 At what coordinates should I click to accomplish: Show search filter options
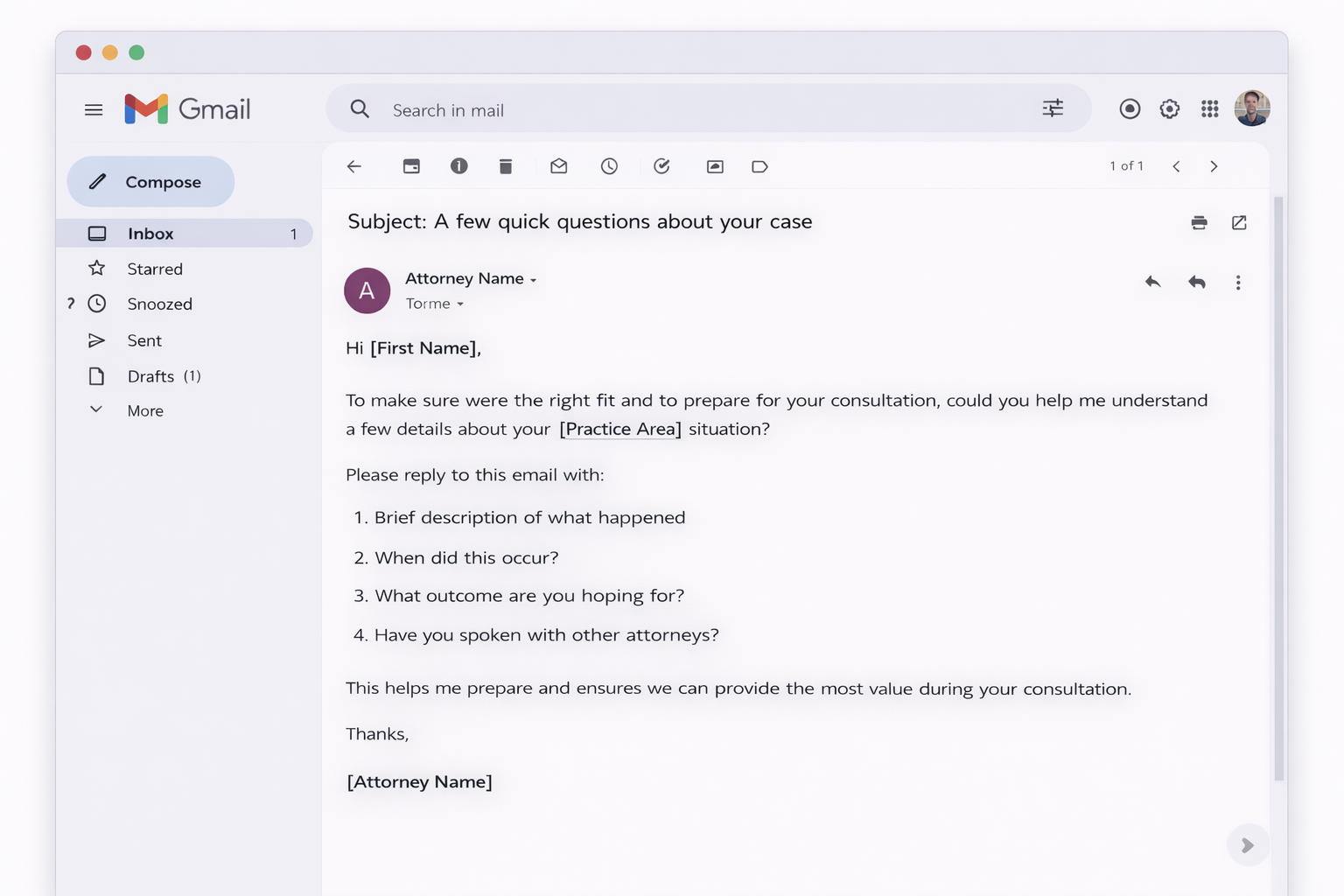[1053, 108]
